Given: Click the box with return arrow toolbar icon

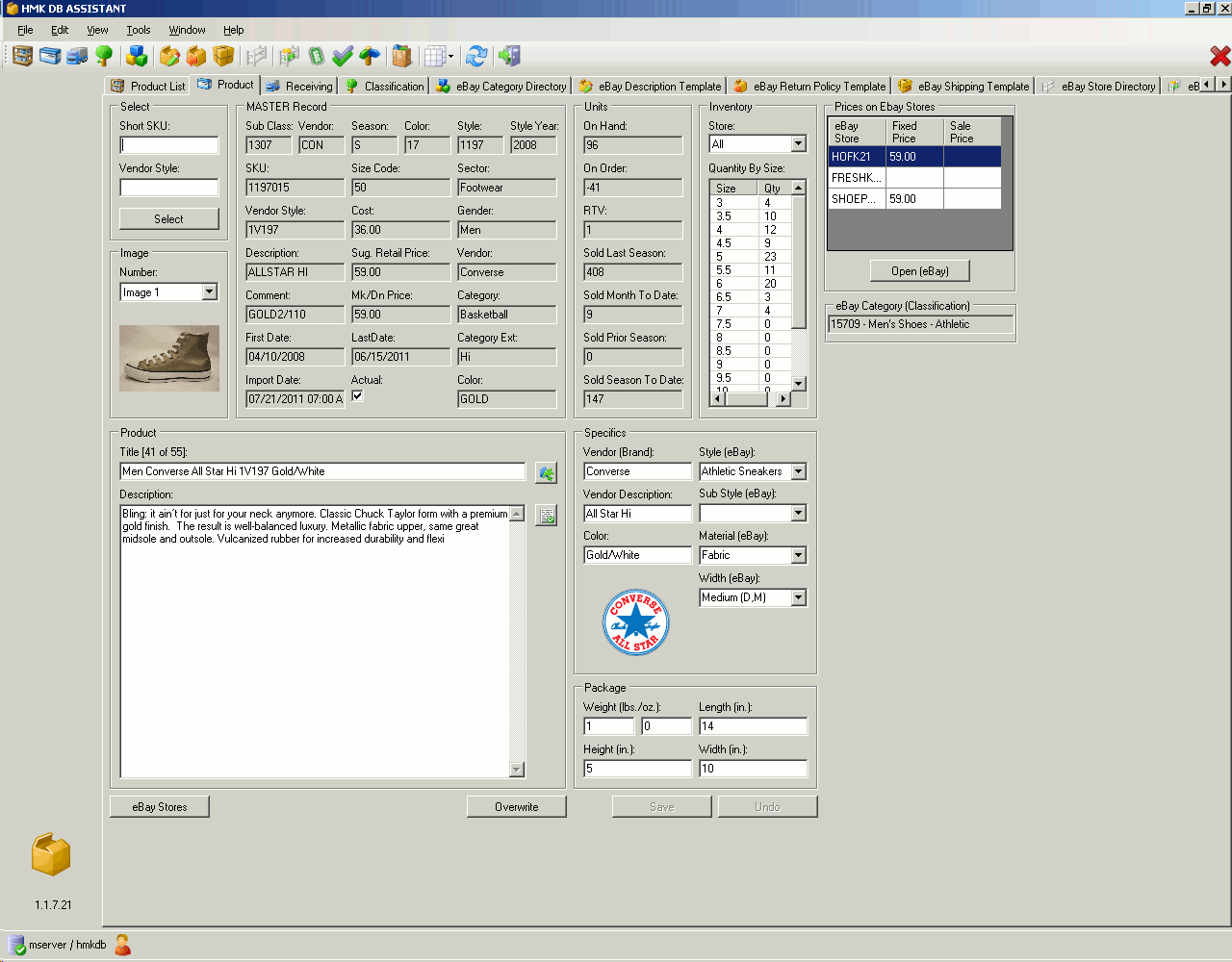Looking at the screenshot, I should click(196, 56).
